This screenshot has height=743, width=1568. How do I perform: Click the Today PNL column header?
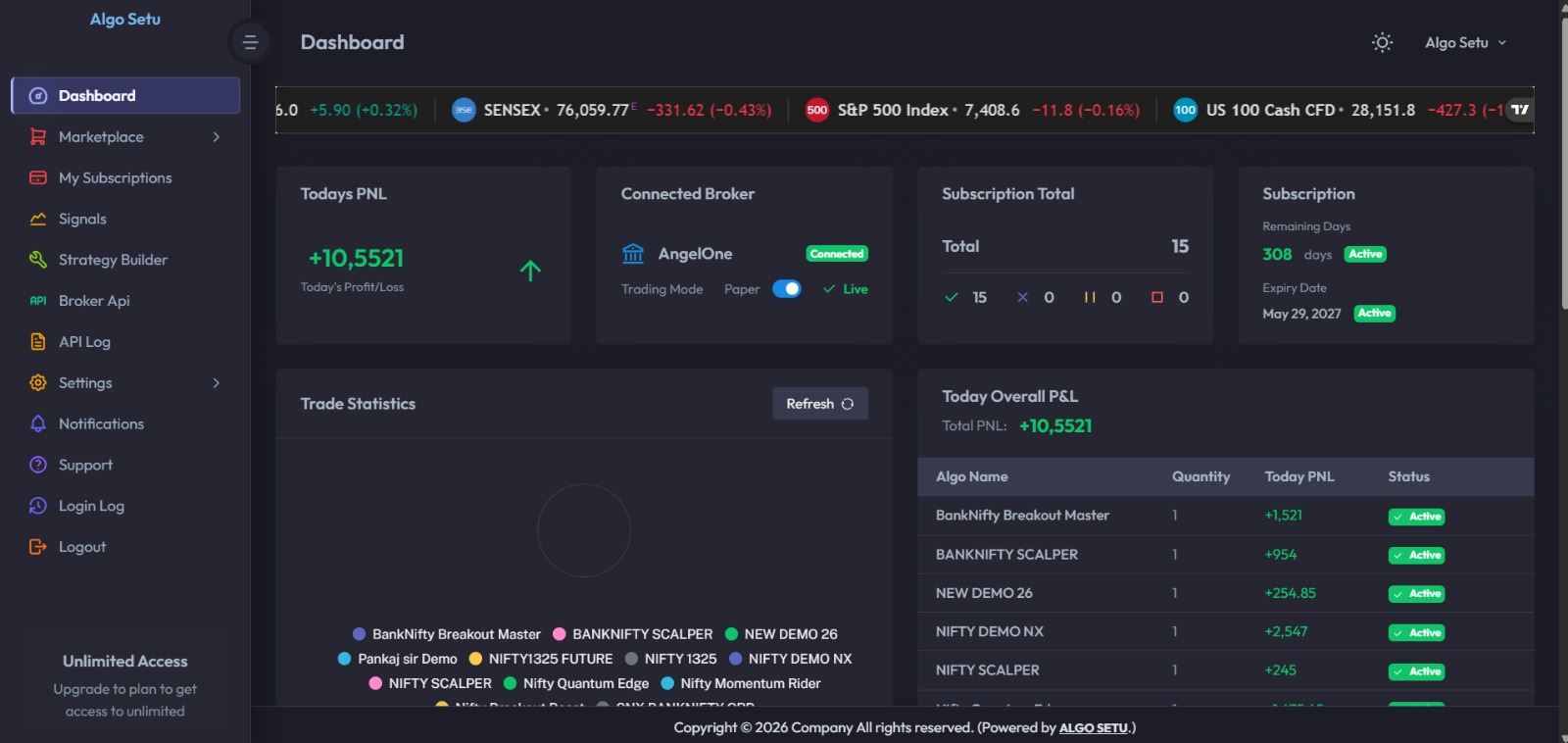point(1299,476)
